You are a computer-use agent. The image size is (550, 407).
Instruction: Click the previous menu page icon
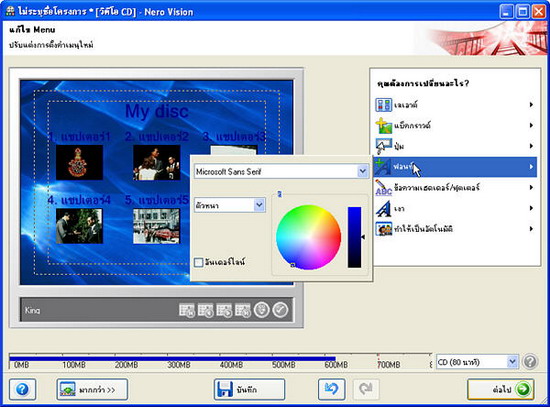pyautogui.click(x=206, y=310)
